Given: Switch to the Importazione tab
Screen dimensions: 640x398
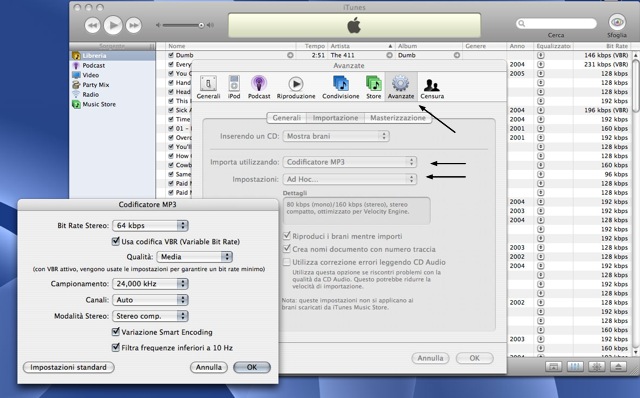Looking at the screenshot, I should coord(335,118).
